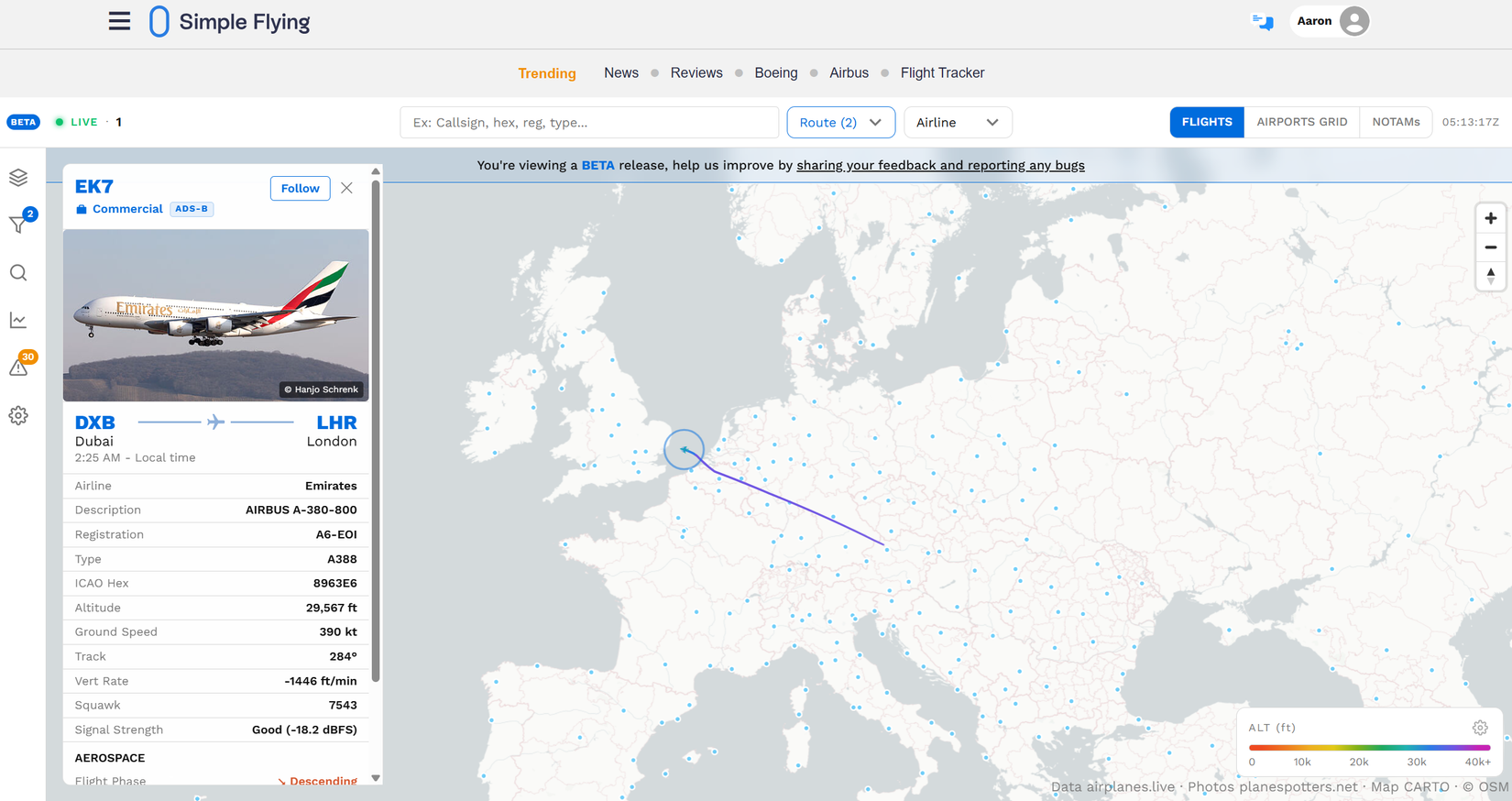Switch to the AIRPORTS GRID tab
1512x801 pixels.
coord(1301,122)
